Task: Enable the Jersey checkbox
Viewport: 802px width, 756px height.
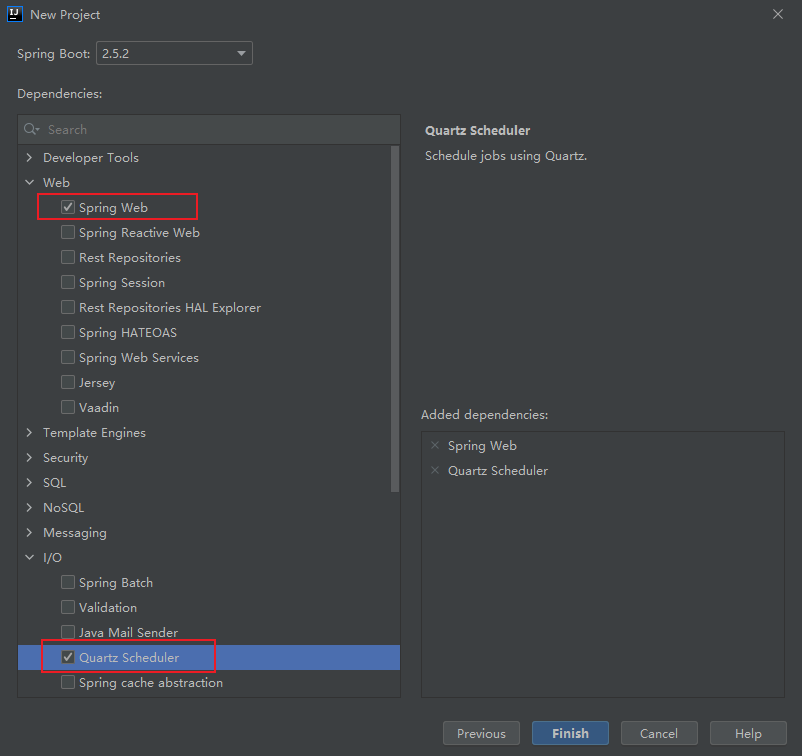Action: (68, 382)
